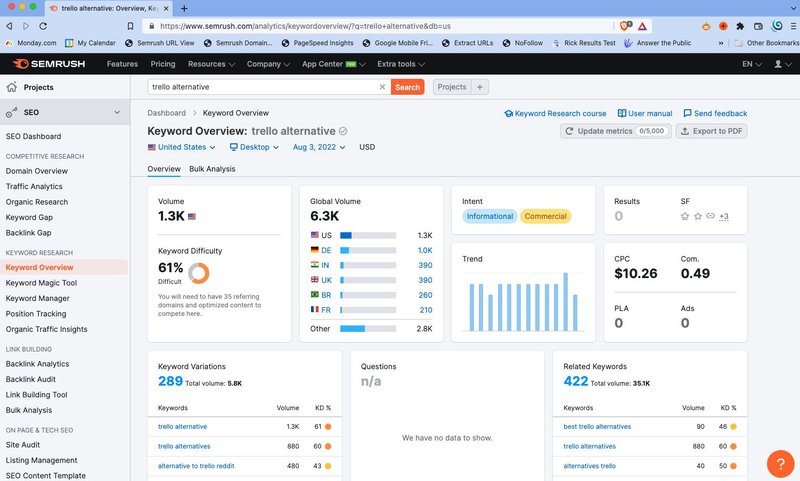Image resolution: width=800 pixels, height=481 pixels.
Task: Click the Projects button beside search
Action: point(452,87)
